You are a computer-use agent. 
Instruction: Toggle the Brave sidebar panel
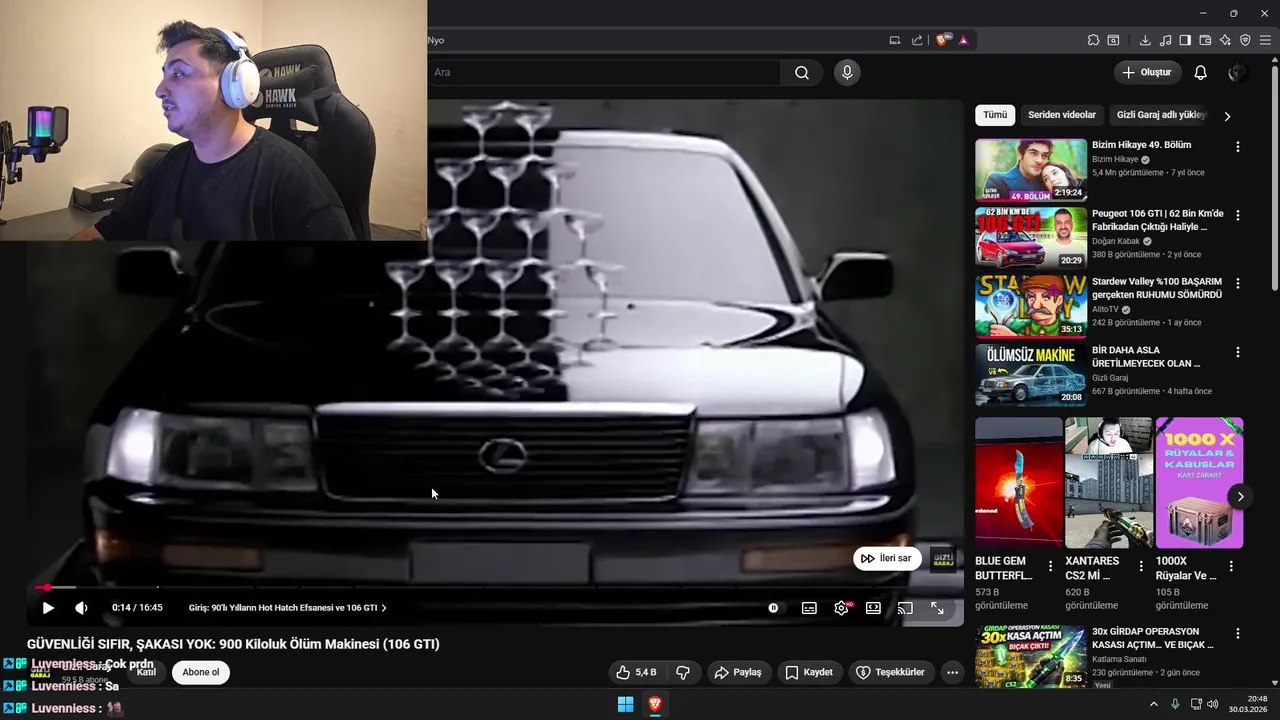coord(1185,40)
